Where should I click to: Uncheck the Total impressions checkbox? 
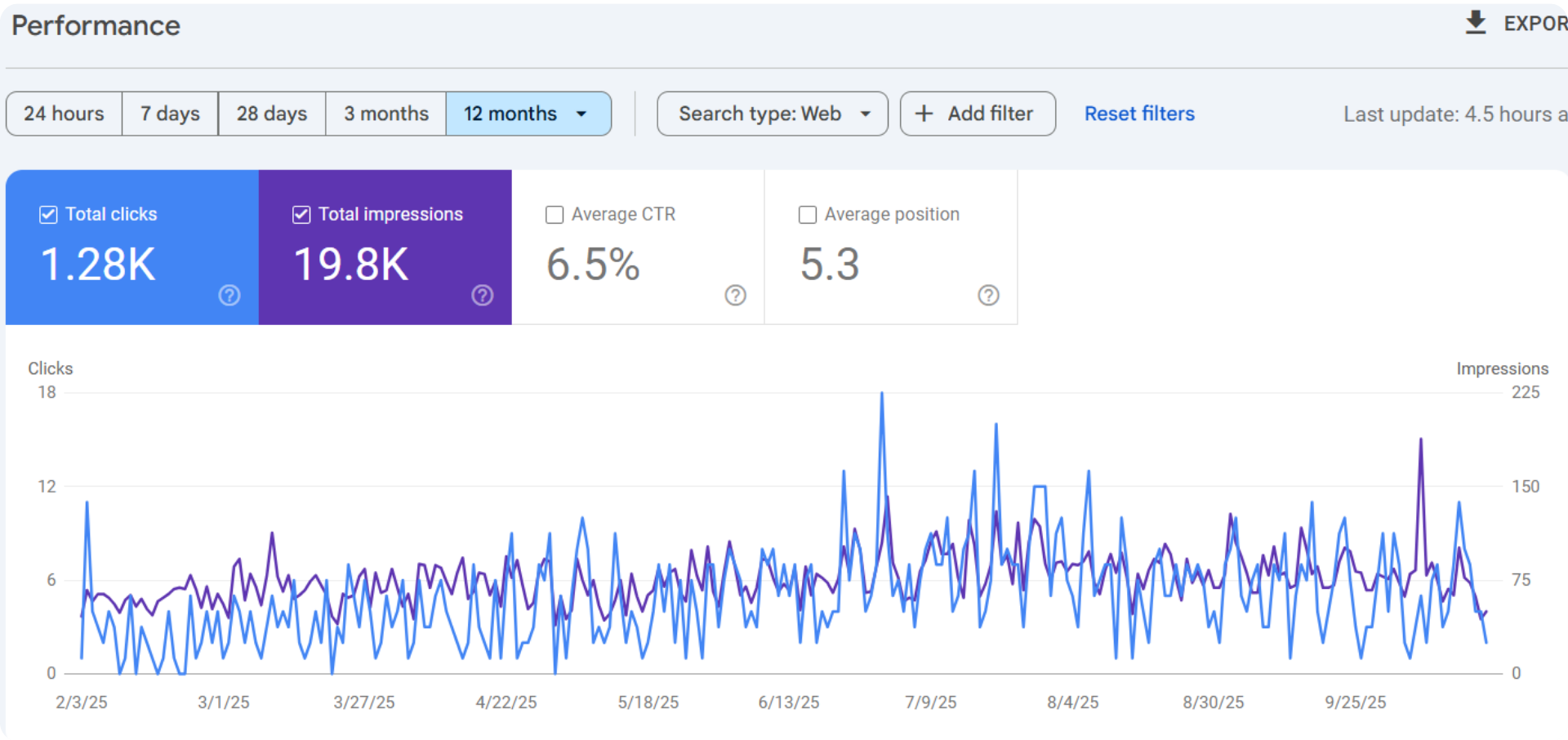301,215
